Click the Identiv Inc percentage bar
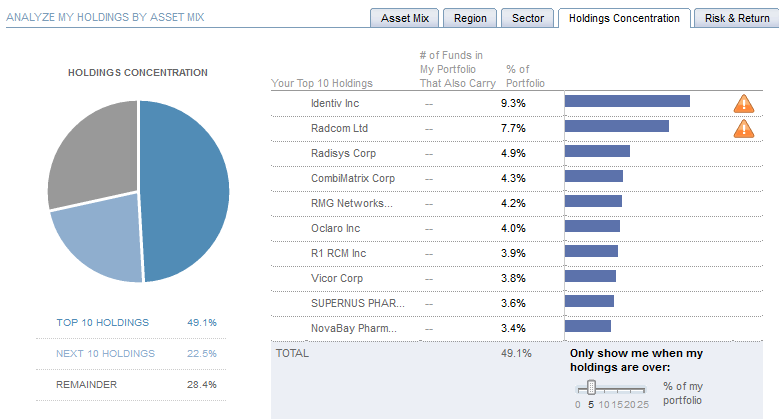This screenshot has height=419, width=779. tap(627, 101)
